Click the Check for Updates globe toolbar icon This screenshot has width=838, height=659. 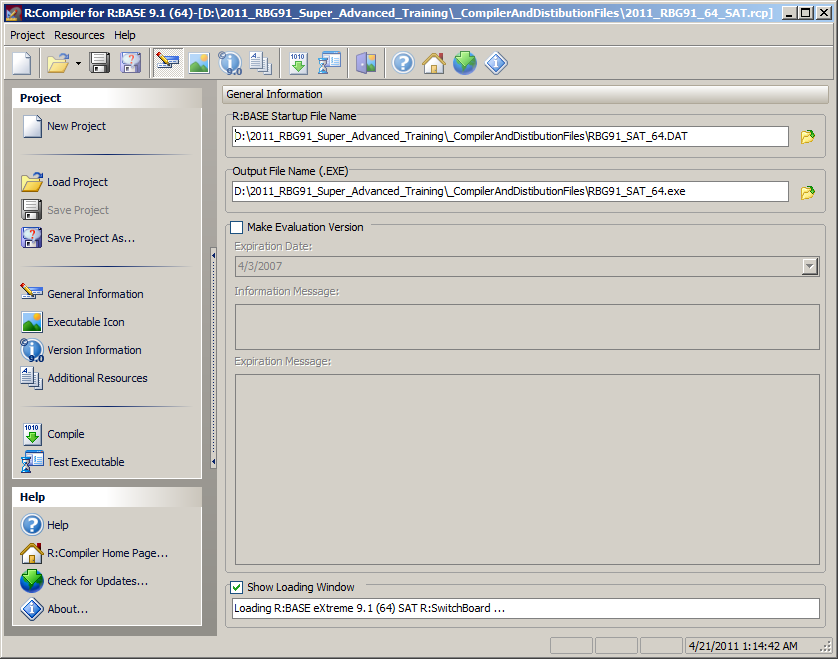pyautogui.click(x=464, y=63)
